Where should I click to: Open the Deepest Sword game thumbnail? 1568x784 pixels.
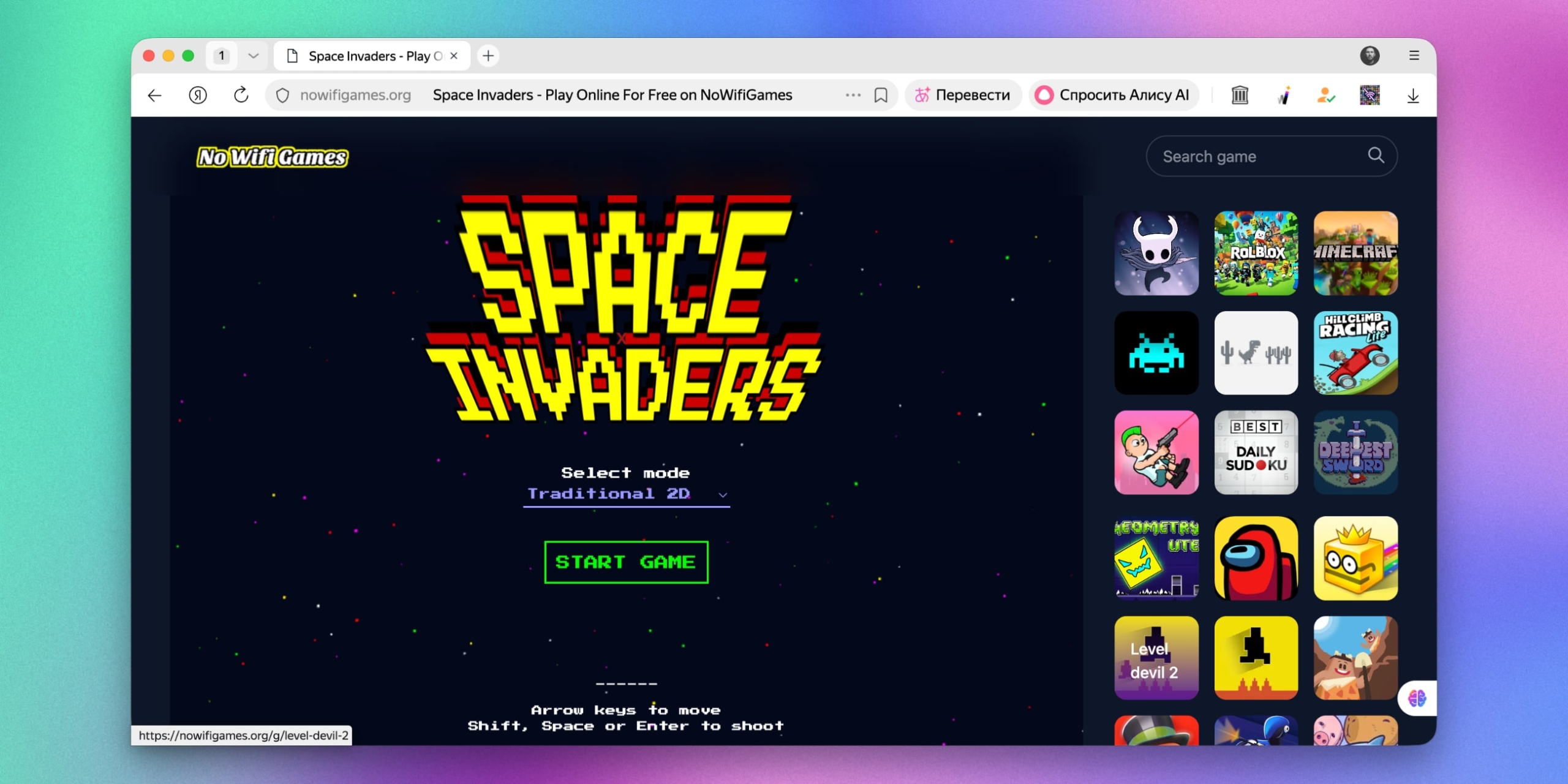point(1355,453)
